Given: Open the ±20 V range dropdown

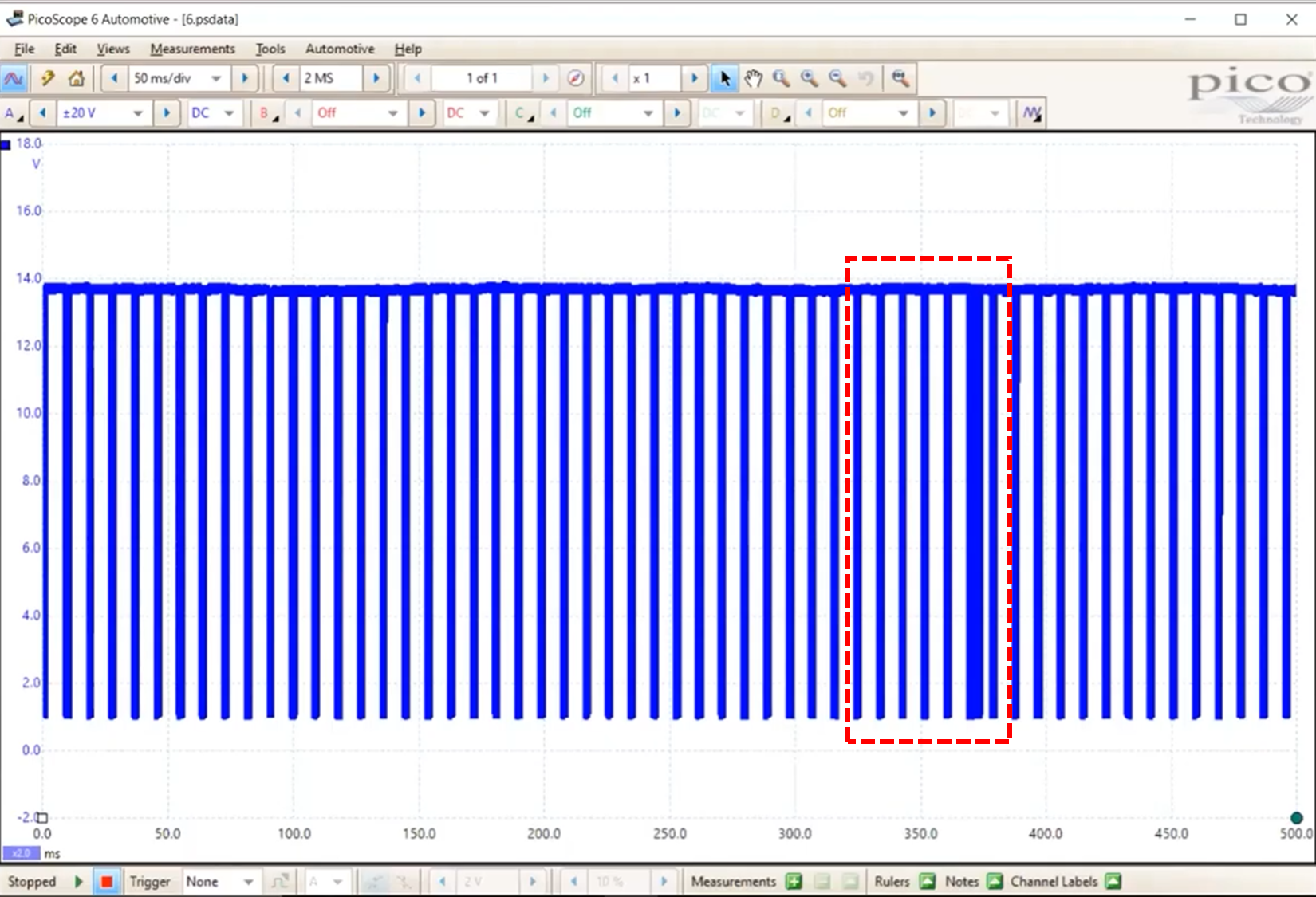Looking at the screenshot, I should [x=138, y=113].
